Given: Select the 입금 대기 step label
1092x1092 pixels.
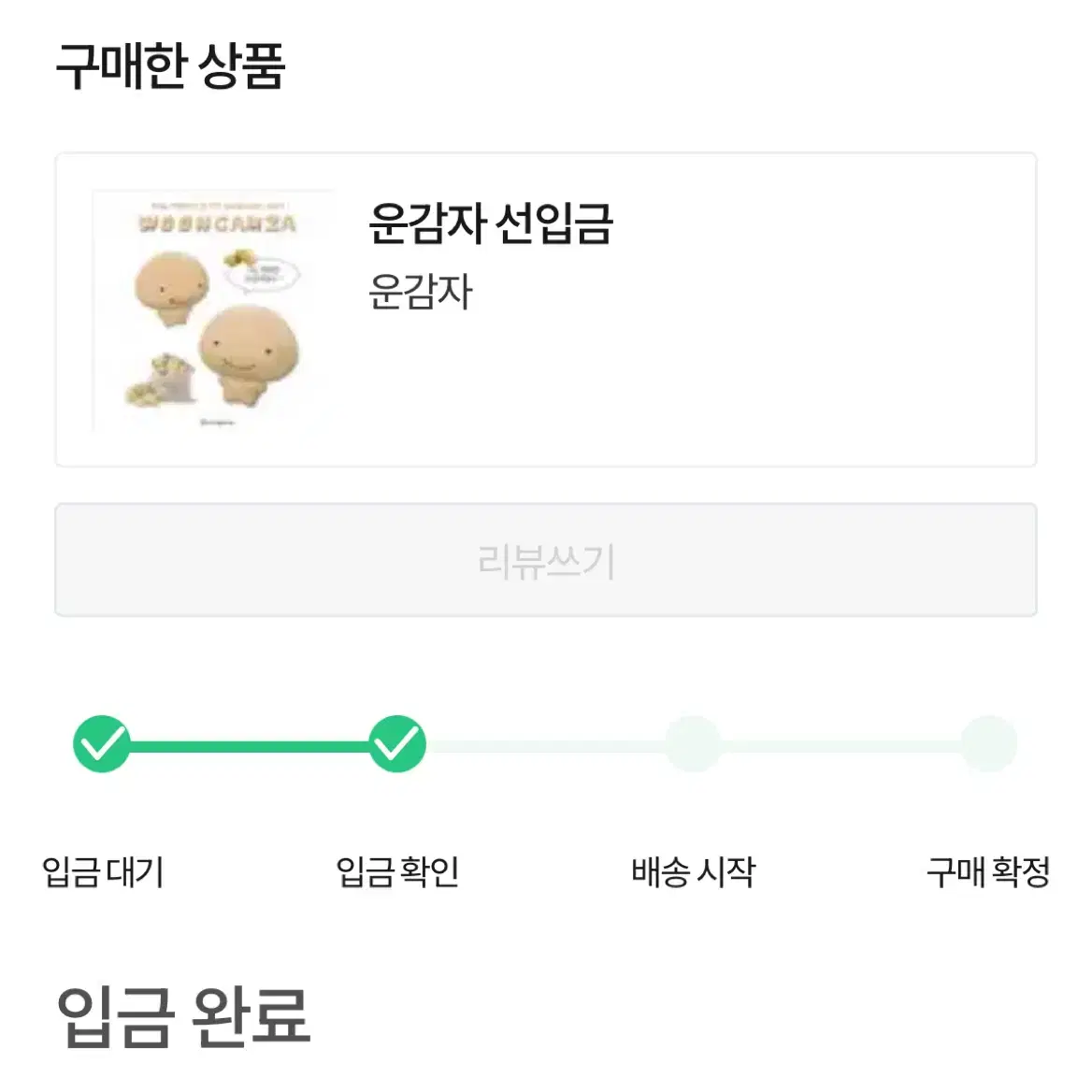Looking at the screenshot, I should 103,872.
